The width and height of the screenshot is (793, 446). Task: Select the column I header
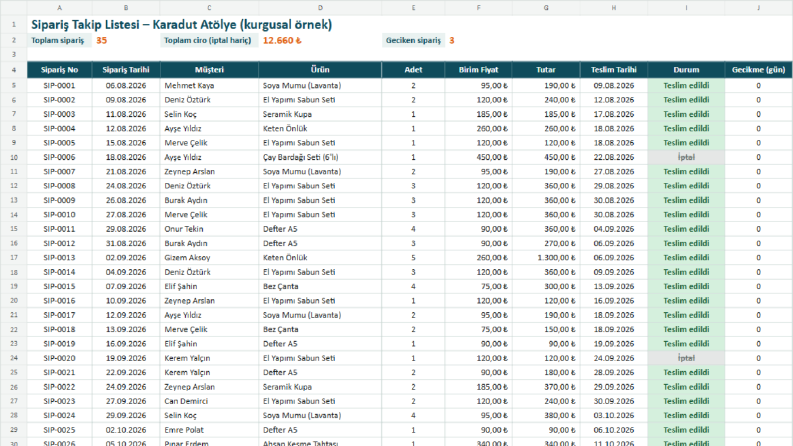coord(686,8)
